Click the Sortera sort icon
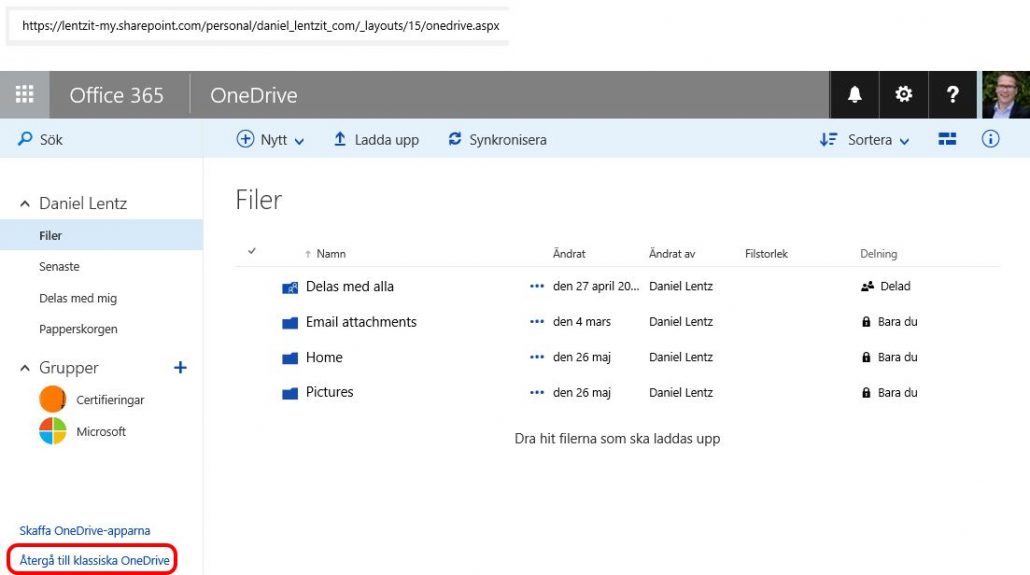Screen dimensions: 1030x575 pyautogui.click(x=828, y=139)
